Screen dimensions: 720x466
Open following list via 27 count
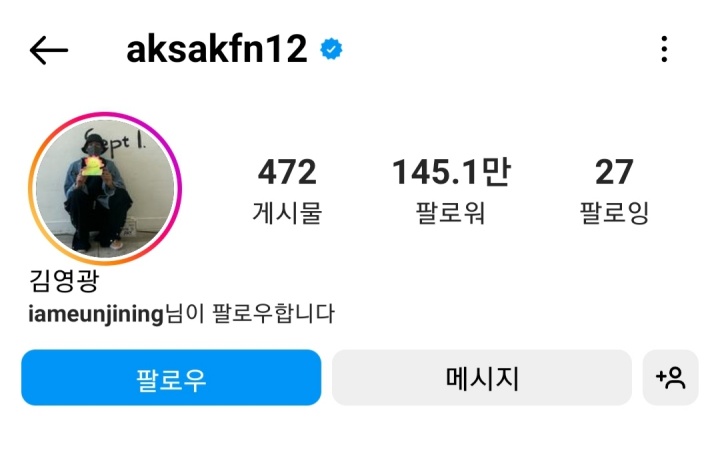coord(614,172)
